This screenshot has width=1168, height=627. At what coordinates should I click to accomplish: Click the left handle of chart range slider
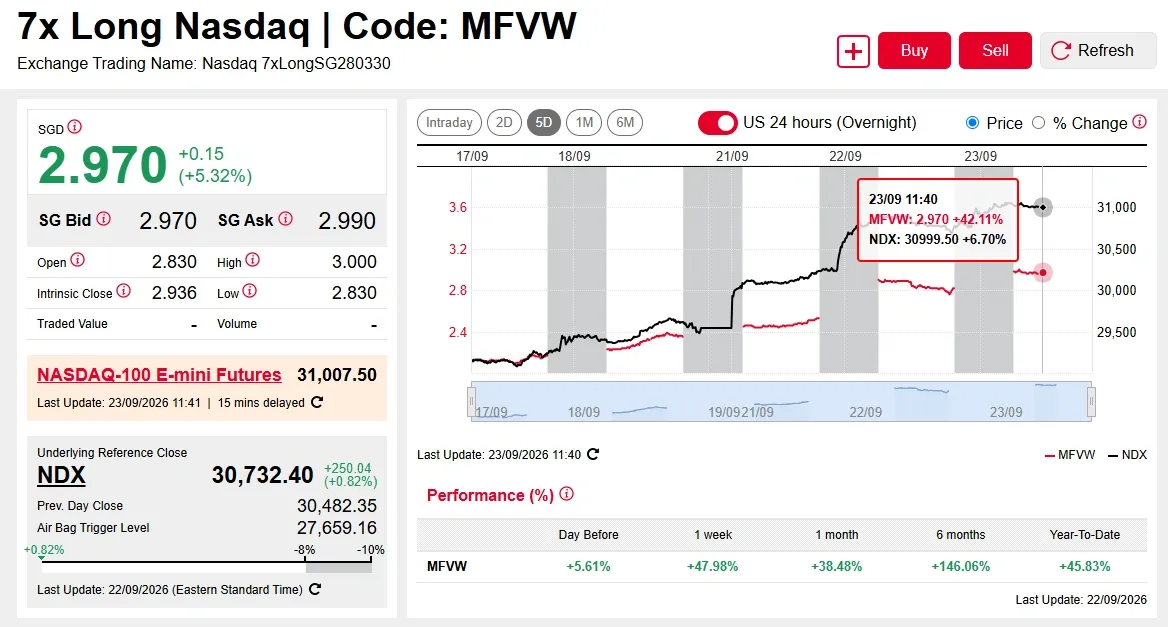[471, 401]
